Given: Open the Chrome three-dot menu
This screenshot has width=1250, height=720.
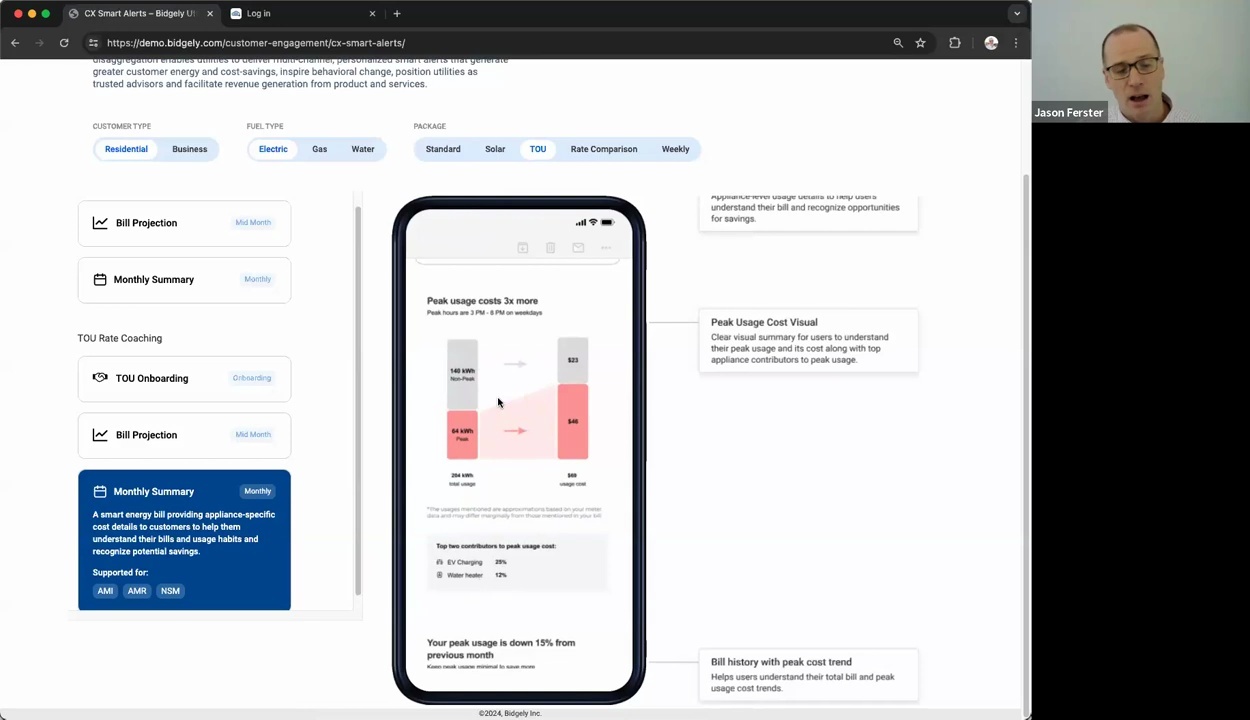Looking at the screenshot, I should pyautogui.click(x=1016, y=42).
